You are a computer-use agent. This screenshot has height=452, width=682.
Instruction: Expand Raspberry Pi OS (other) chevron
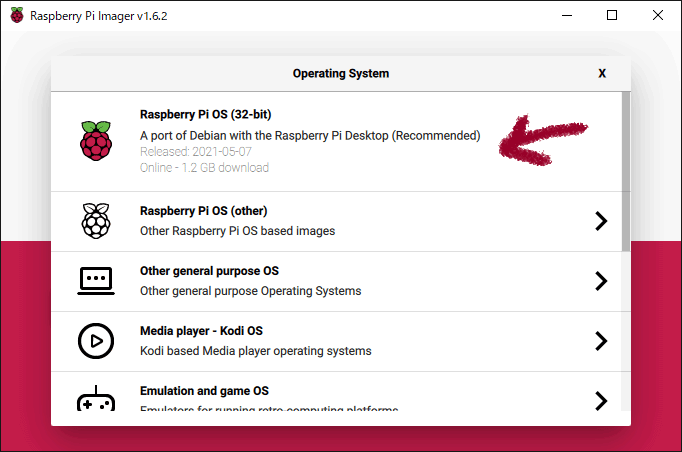(601, 221)
